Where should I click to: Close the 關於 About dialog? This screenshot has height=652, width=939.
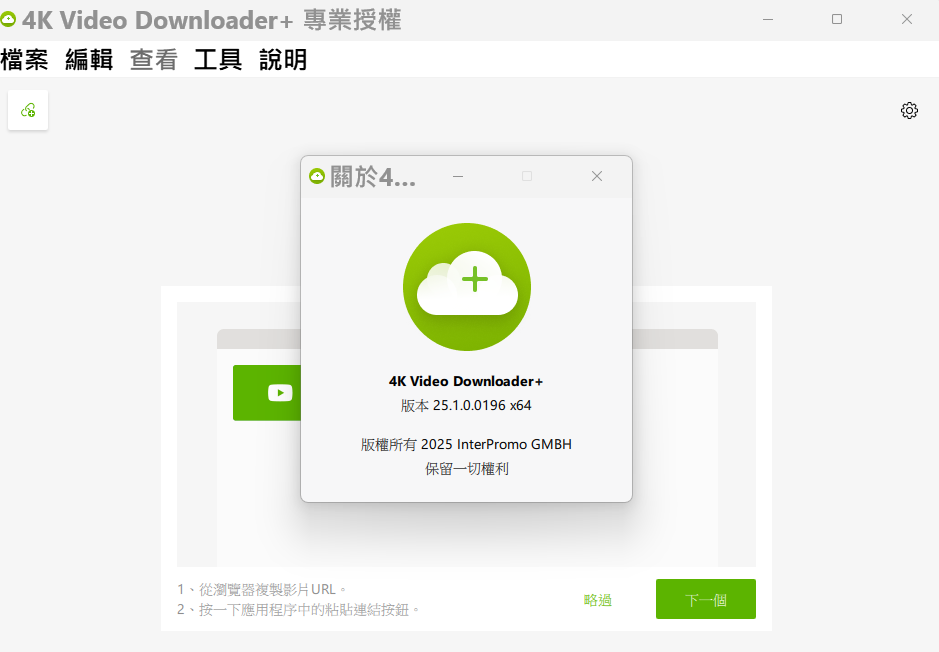[596, 176]
